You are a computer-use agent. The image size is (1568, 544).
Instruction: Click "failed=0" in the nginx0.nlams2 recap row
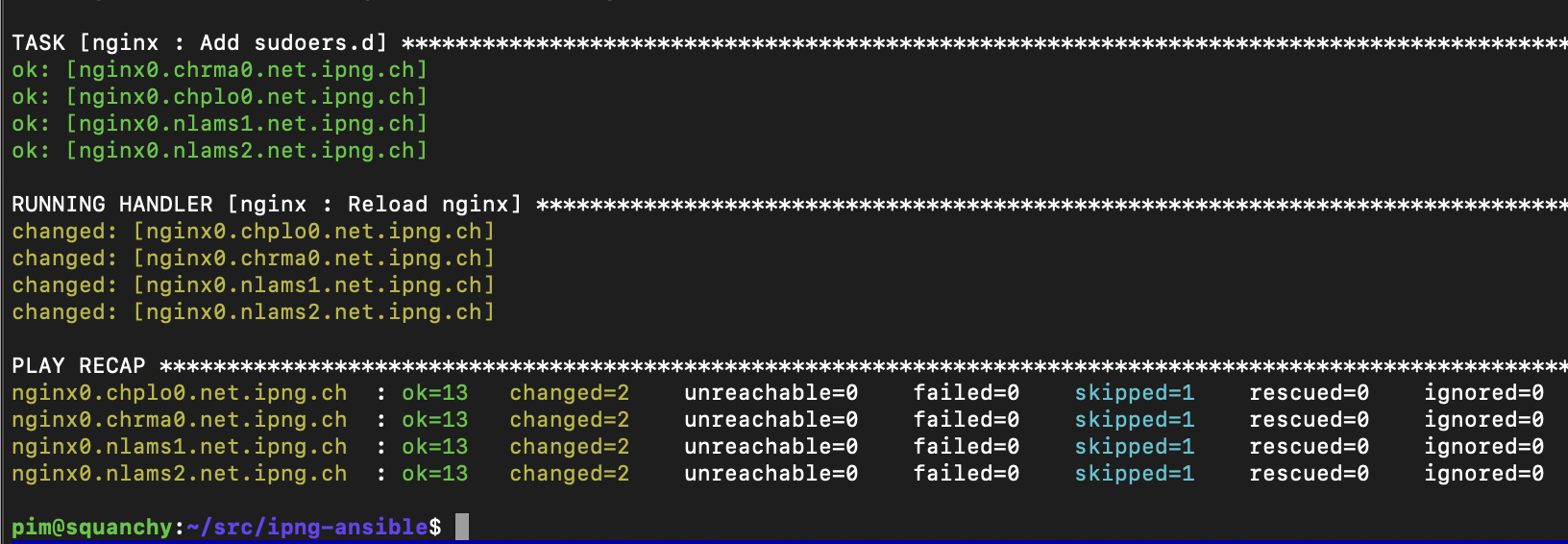click(x=966, y=474)
